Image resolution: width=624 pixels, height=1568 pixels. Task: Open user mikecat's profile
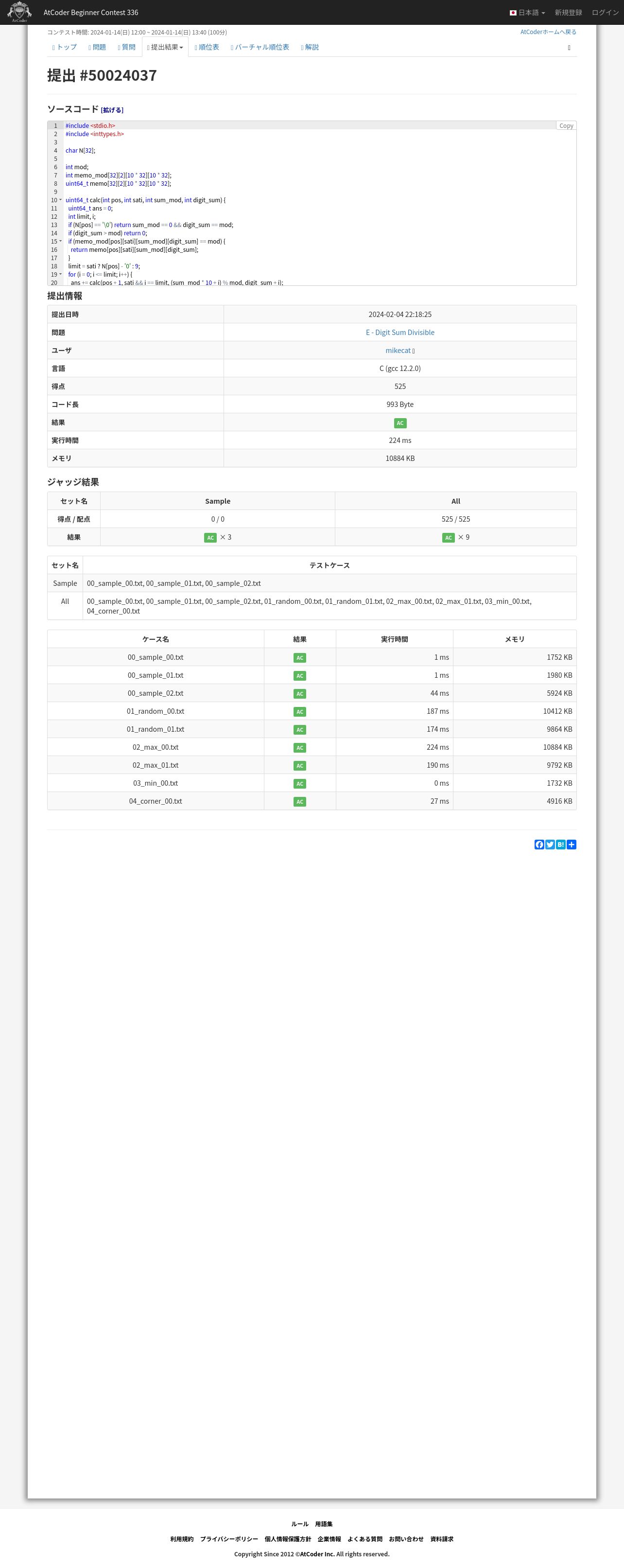[398, 351]
